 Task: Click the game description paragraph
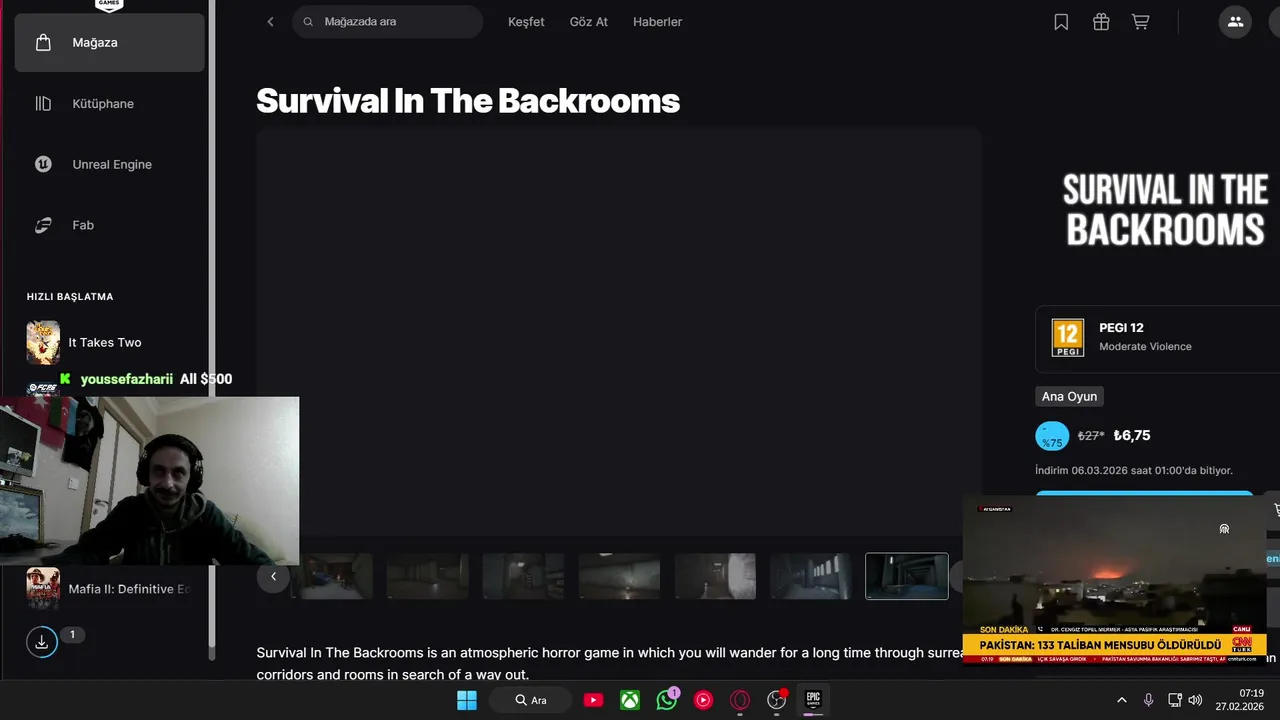point(610,664)
